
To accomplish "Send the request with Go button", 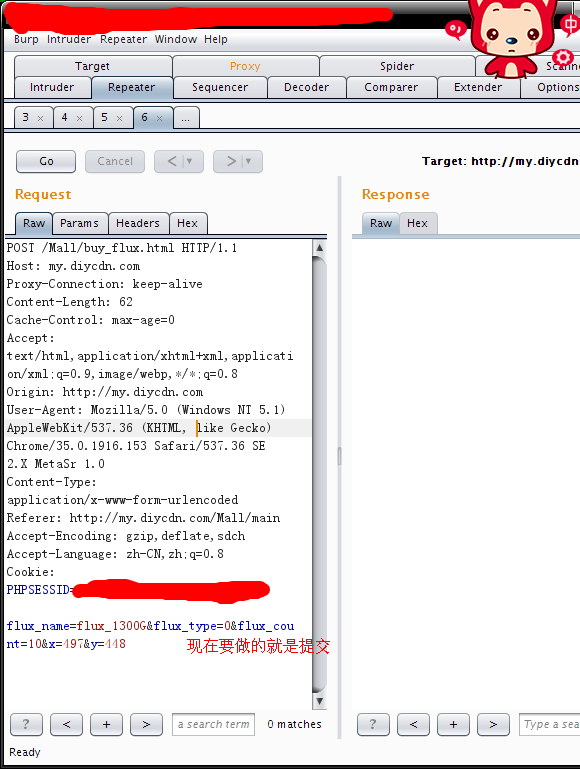I will point(46,161).
